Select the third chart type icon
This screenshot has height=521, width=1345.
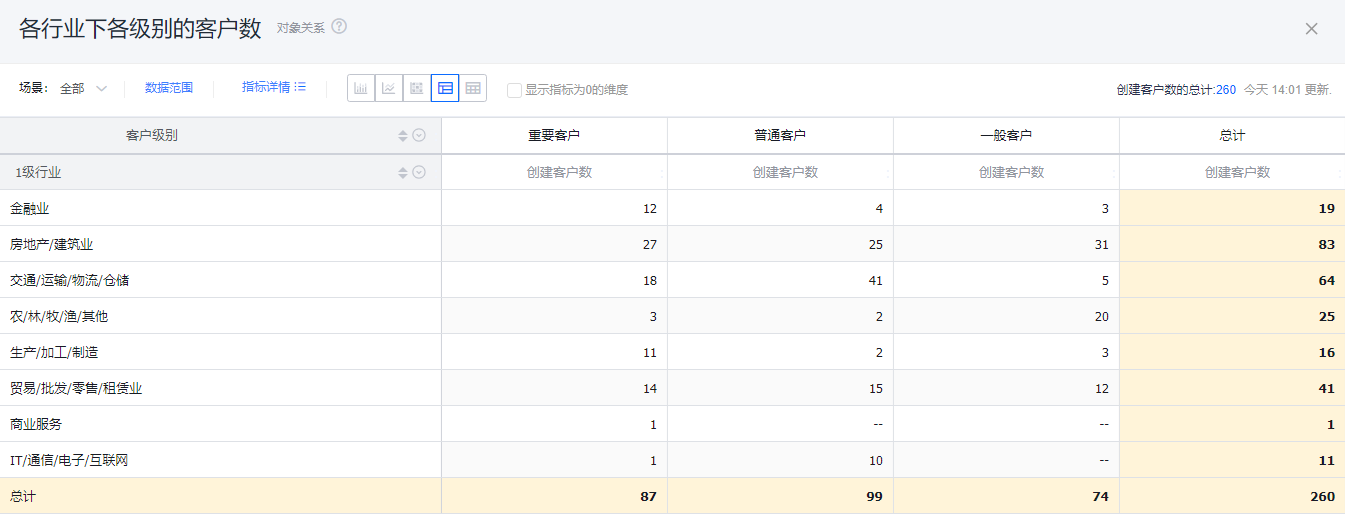click(417, 88)
